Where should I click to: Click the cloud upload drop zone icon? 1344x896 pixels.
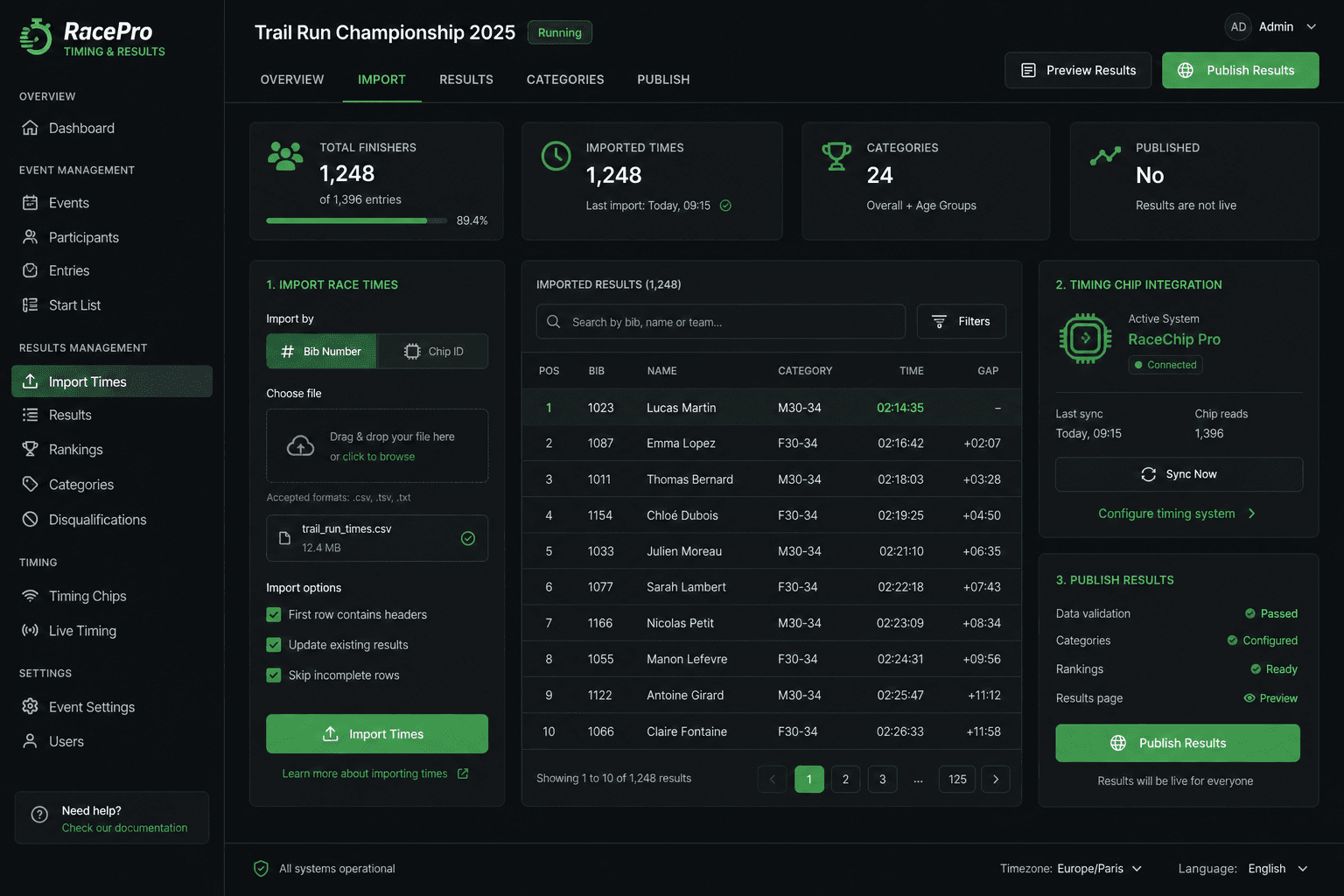(300, 446)
